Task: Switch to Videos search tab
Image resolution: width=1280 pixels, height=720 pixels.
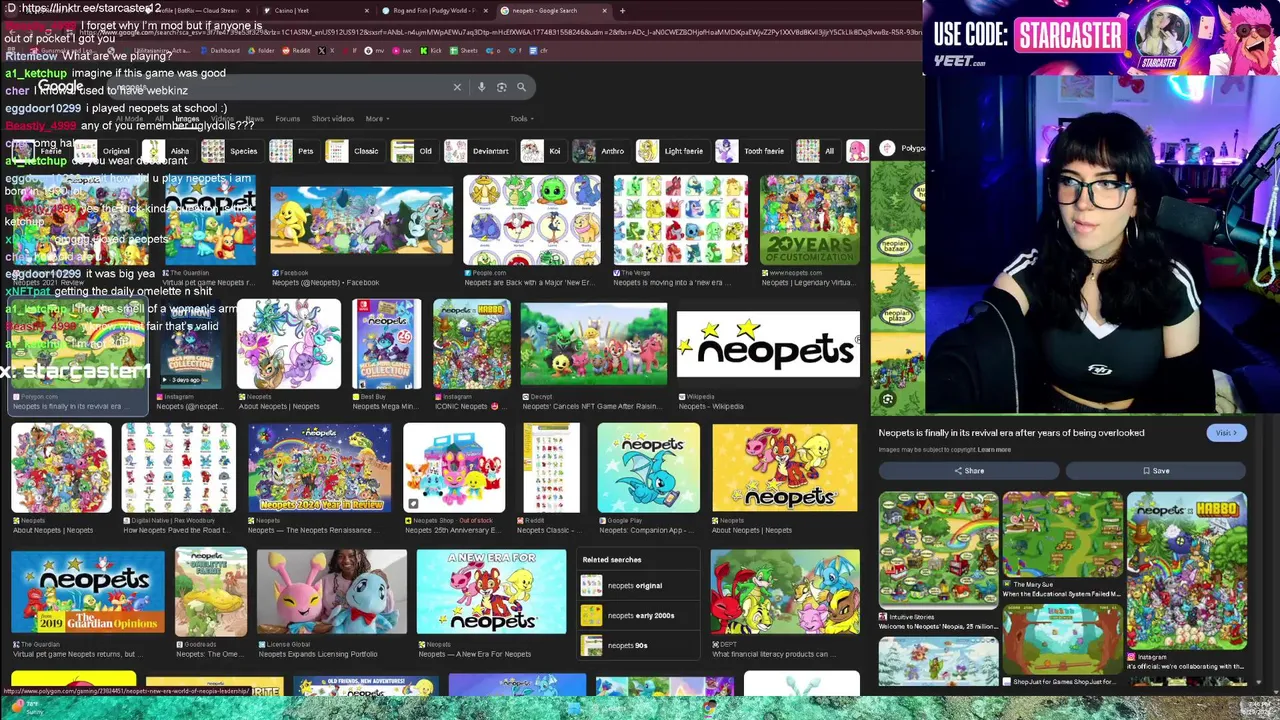Action: (x=222, y=119)
